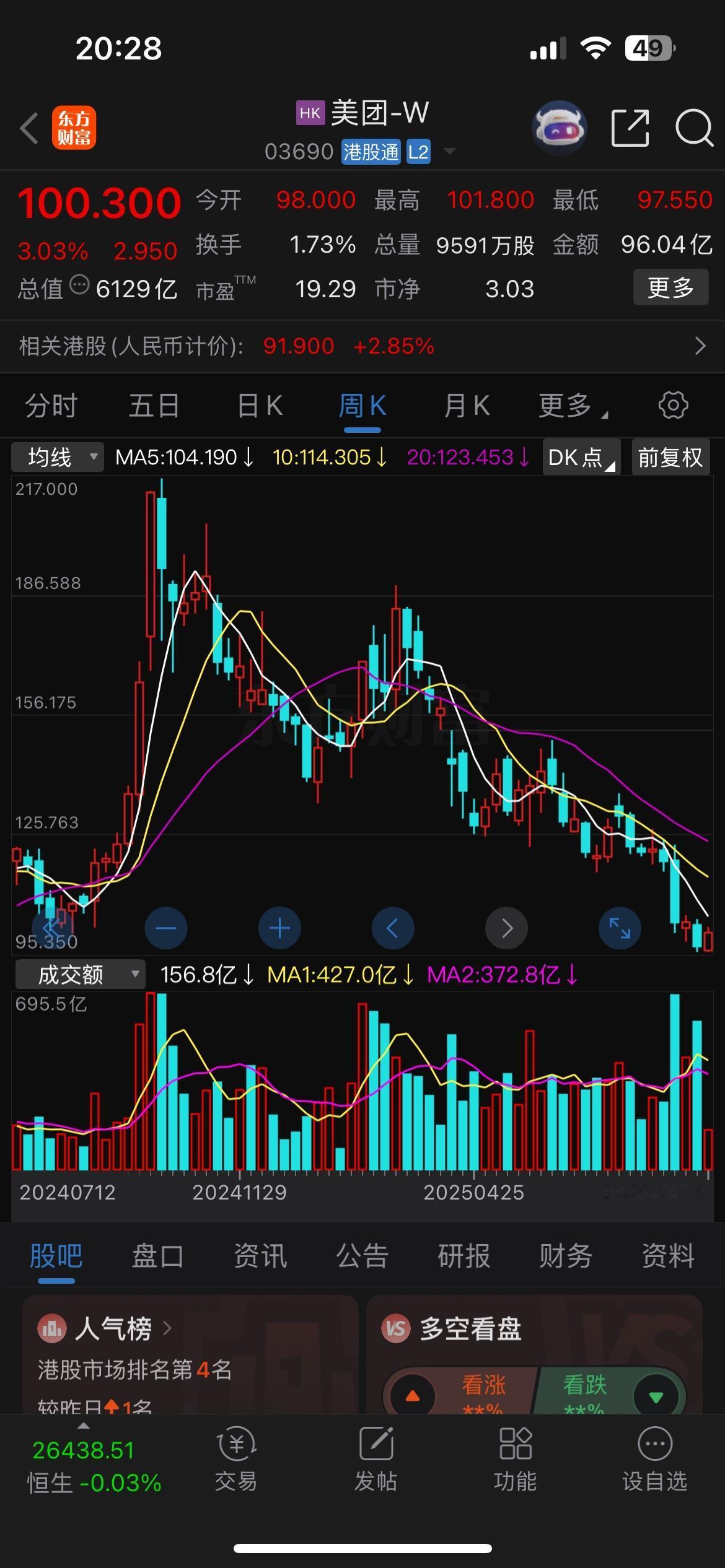Screen dimensions: 725x1568
Task: Expand 相关港股 row chevron
Action: pyautogui.click(x=700, y=346)
